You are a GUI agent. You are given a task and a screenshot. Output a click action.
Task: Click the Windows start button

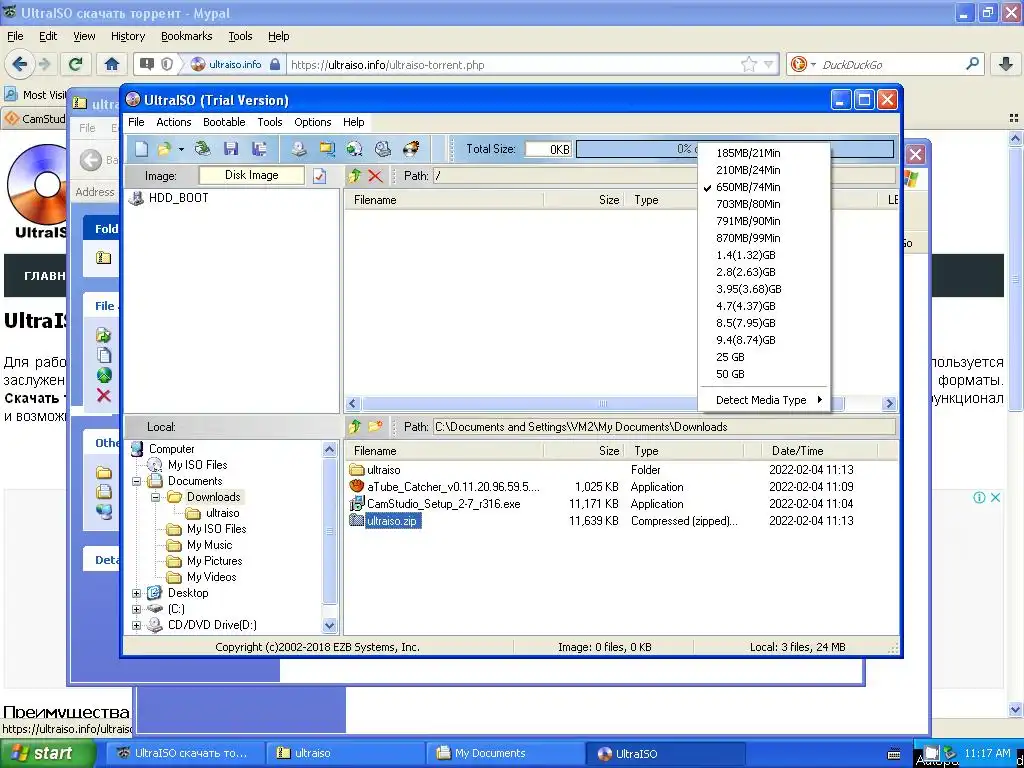pos(48,754)
